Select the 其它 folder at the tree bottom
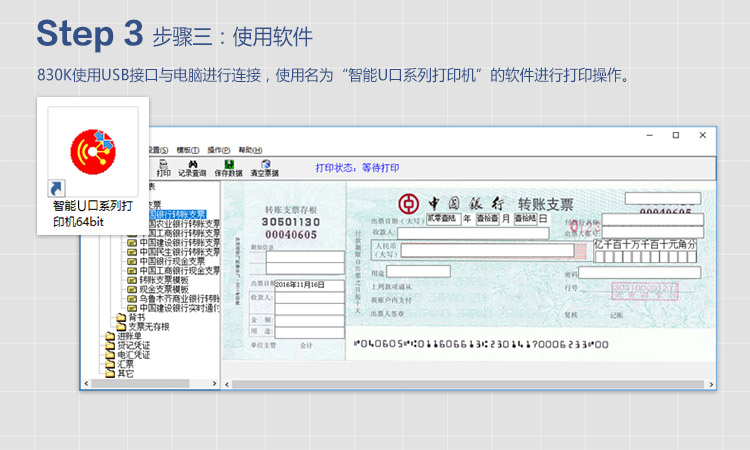Image resolution: width=750 pixels, height=450 pixels. (x=125, y=372)
